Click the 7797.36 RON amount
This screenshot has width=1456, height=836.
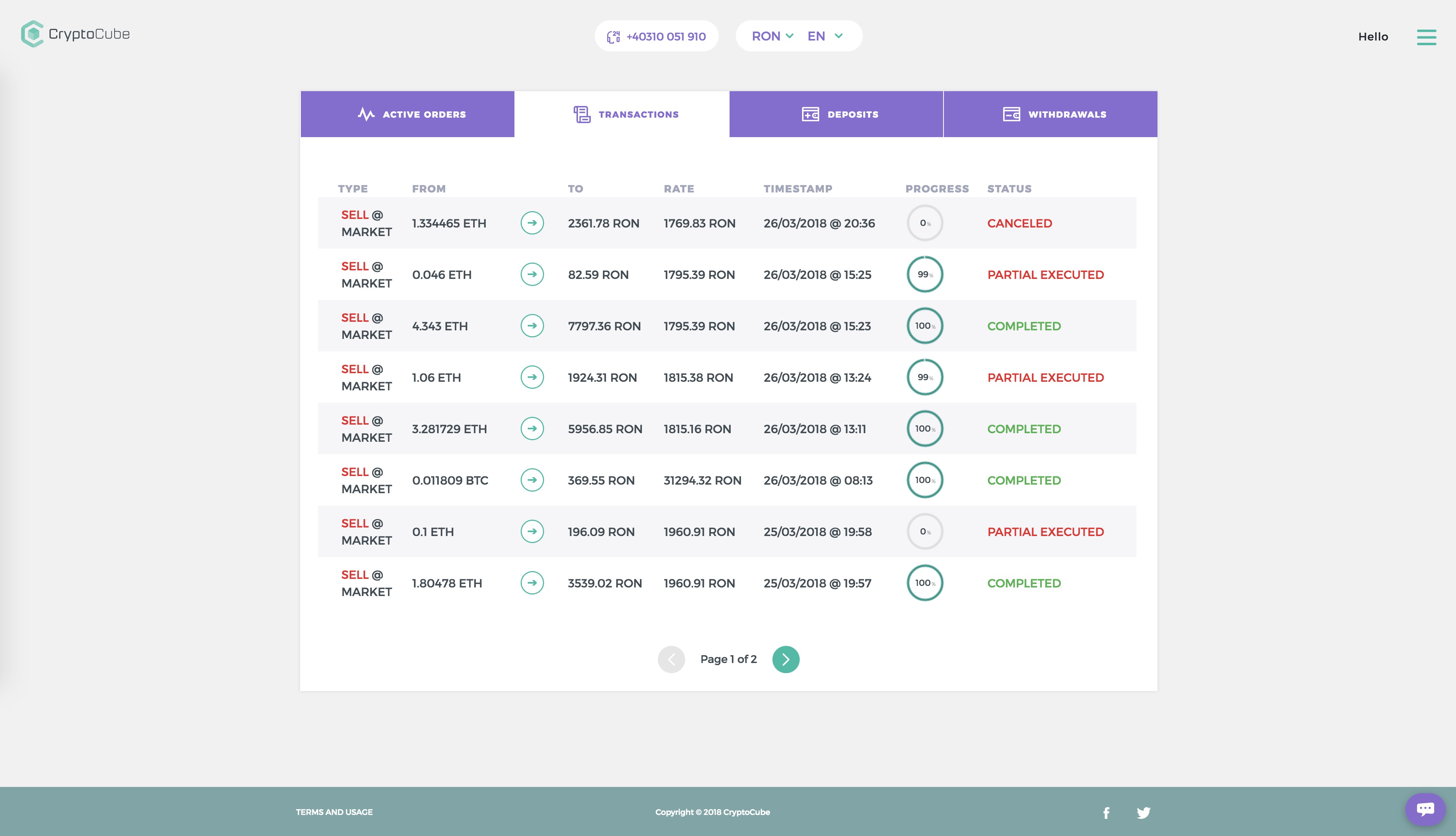pyautogui.click(x=604, y=326)
